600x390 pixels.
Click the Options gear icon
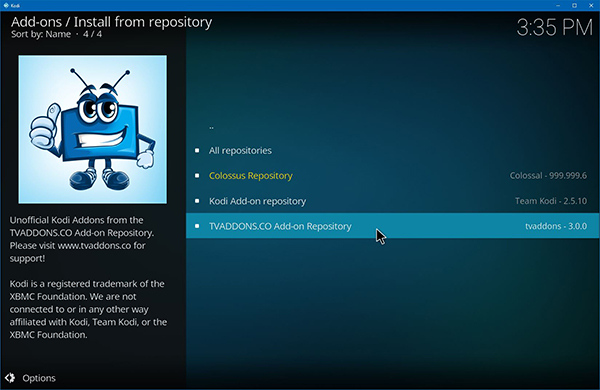[x=10, y=378]
